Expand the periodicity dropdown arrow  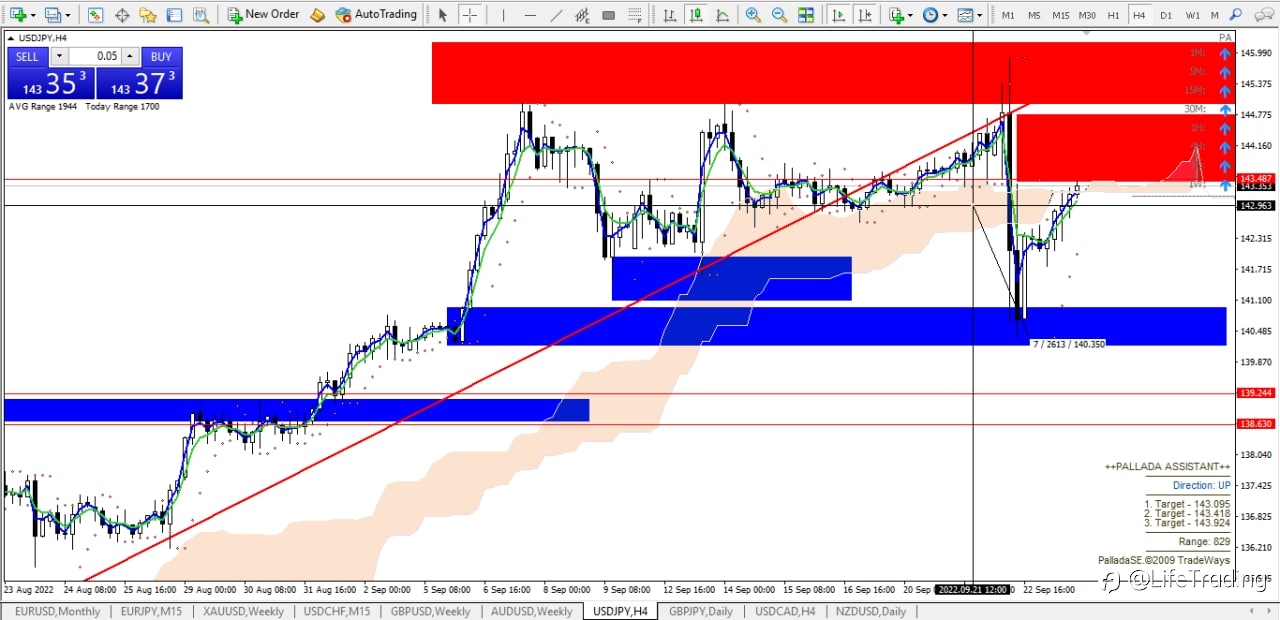(x=945, y=16)
